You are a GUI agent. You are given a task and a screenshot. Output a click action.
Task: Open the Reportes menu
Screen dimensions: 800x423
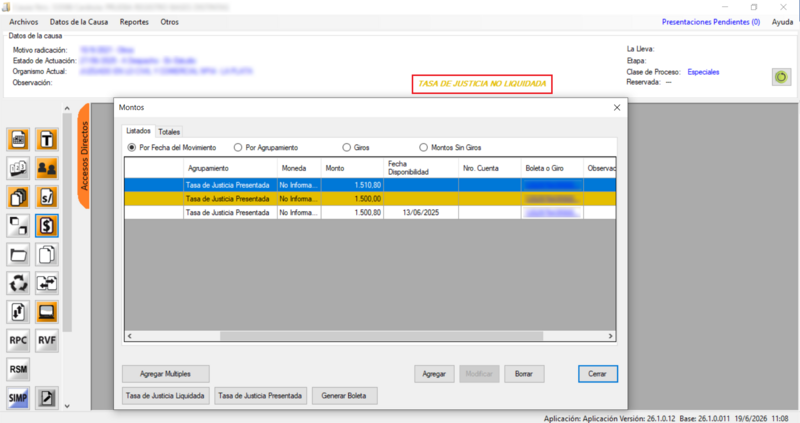pos(134,22)
